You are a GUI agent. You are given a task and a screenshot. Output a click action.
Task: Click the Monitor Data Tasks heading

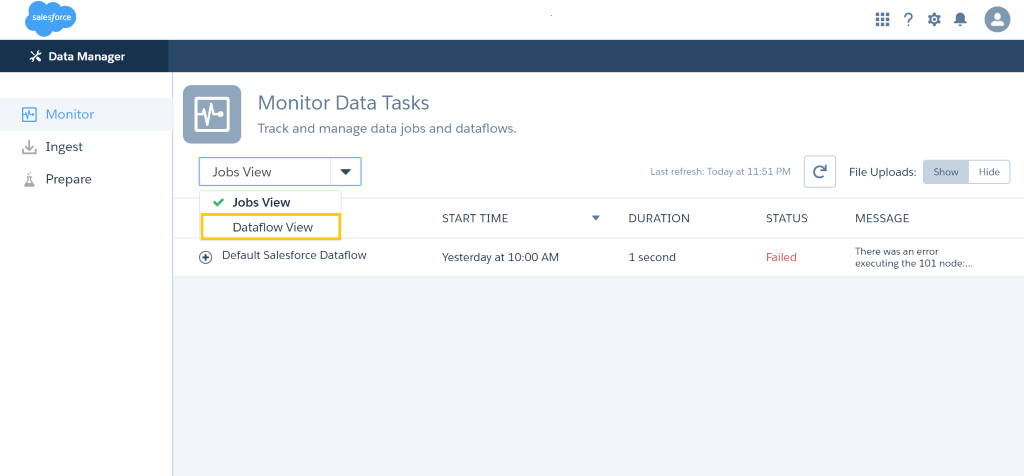(x=344, y=103)
